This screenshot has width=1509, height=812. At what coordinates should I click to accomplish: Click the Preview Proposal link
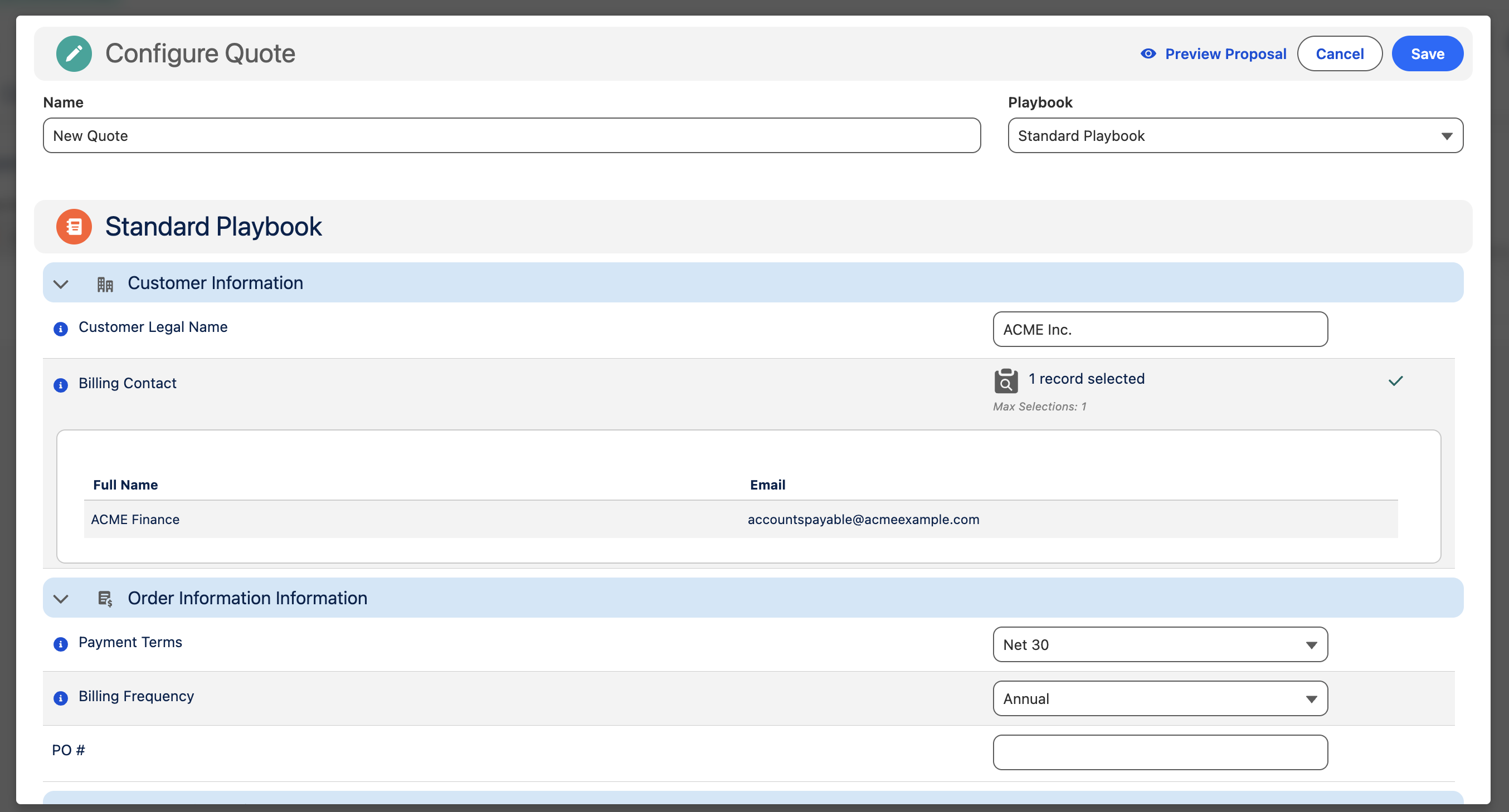pos(1225,54)
